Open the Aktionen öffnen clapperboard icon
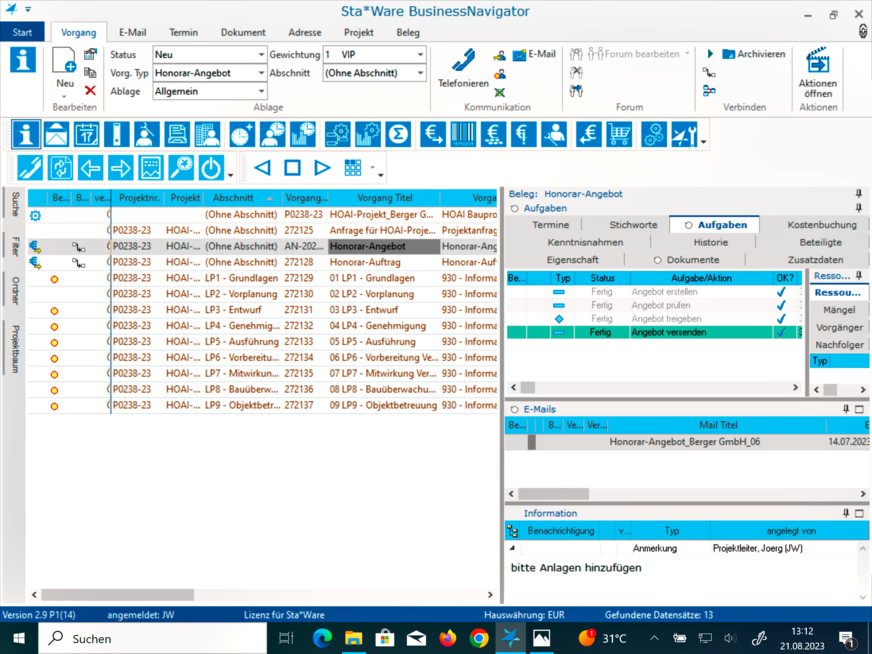 click(x=817, y=62)
